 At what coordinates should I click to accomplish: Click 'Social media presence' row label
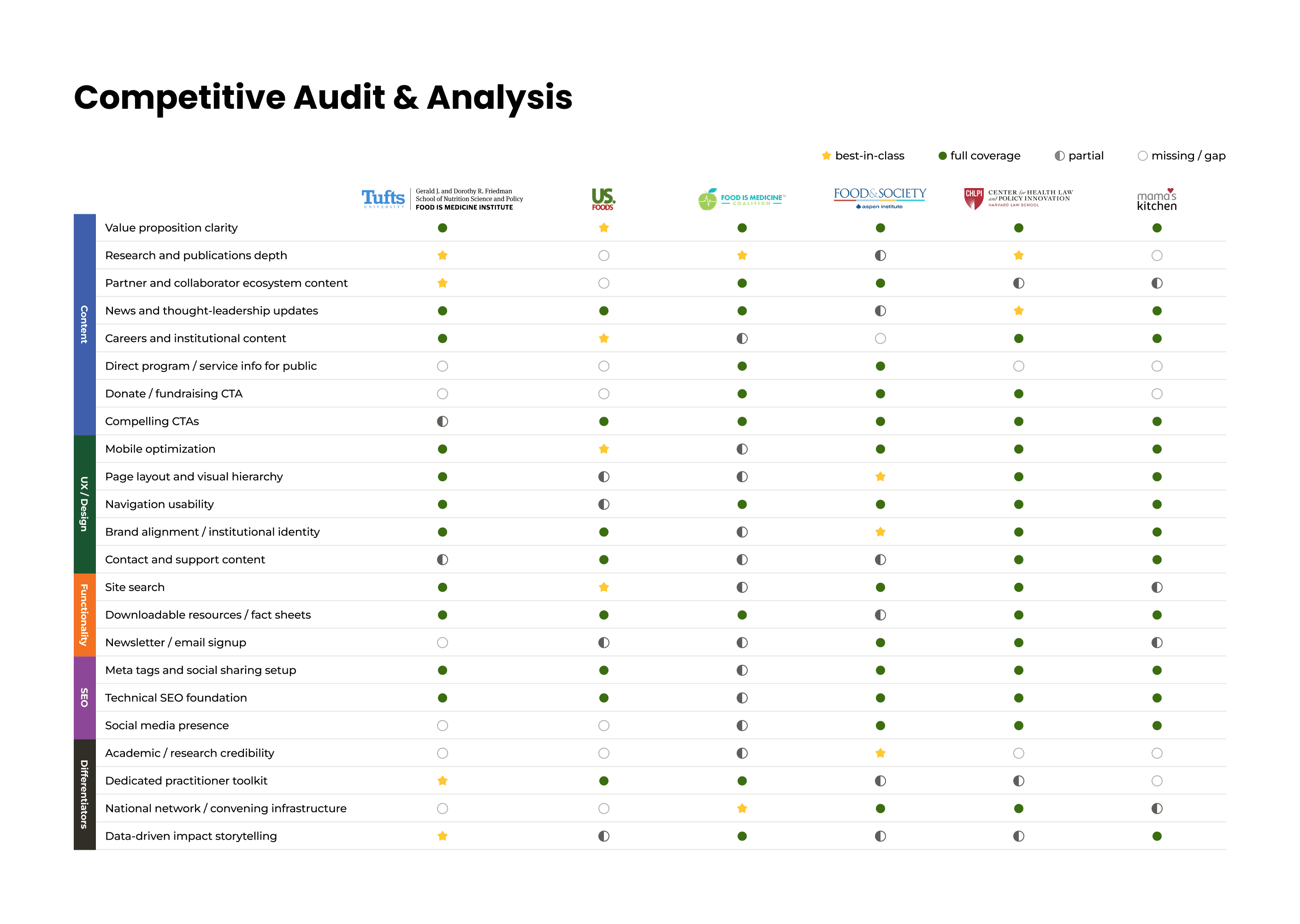[x=167, y=725]
